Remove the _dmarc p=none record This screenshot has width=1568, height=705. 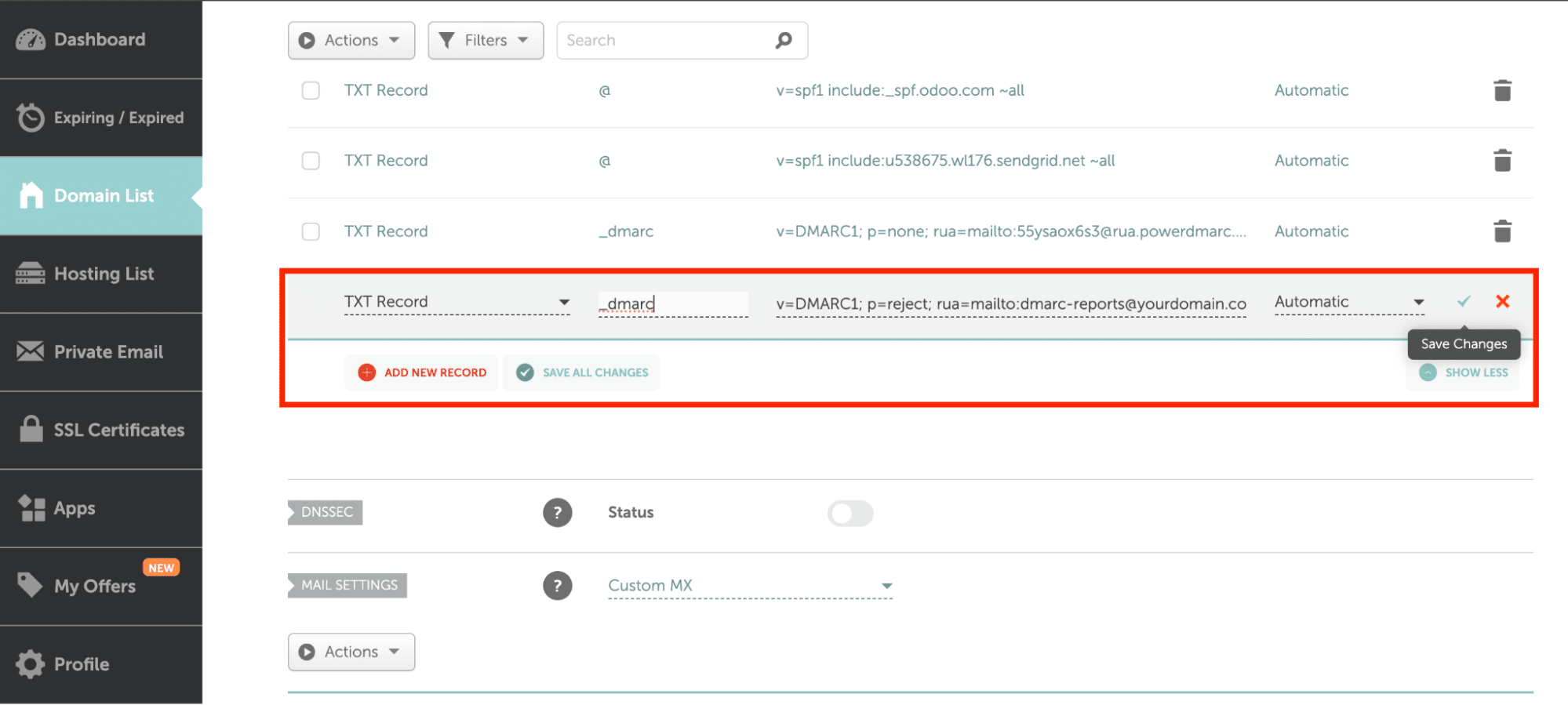tap(1501, 231)
